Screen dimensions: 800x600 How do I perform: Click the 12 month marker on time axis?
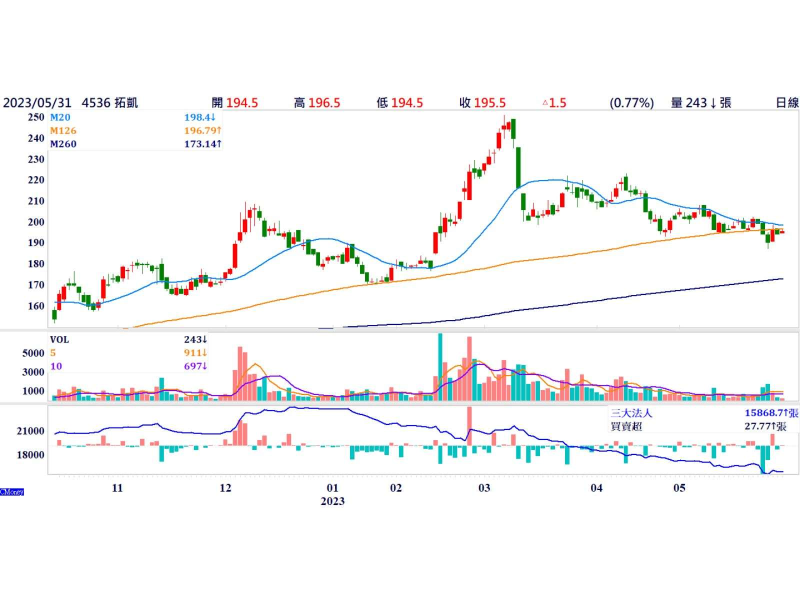click(x=225, y=488)
